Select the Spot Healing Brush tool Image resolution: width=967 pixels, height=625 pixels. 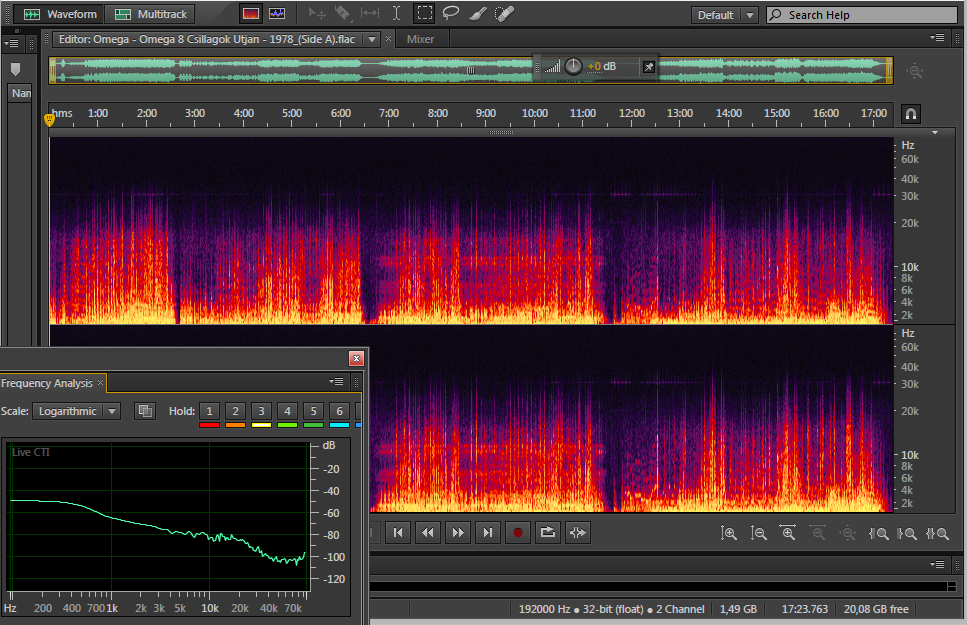(504, 14)
